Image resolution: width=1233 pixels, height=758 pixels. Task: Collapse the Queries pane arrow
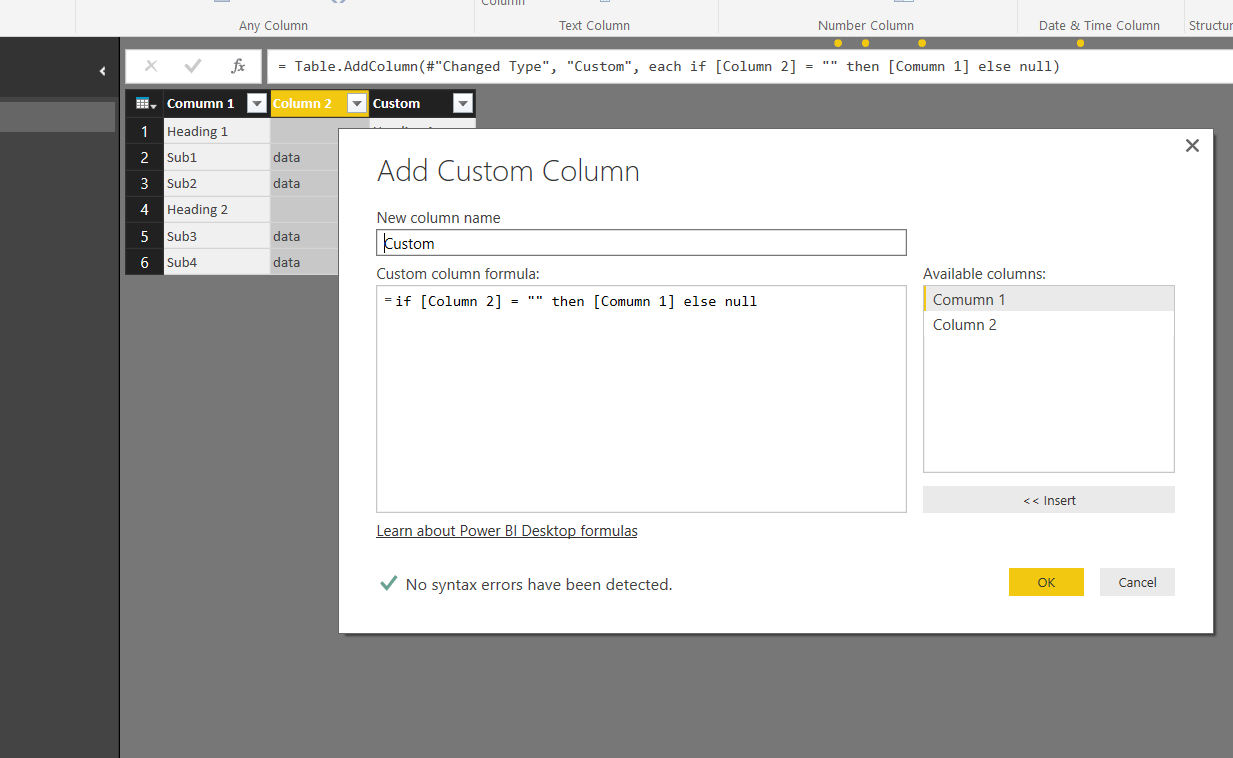pos(102,71)
